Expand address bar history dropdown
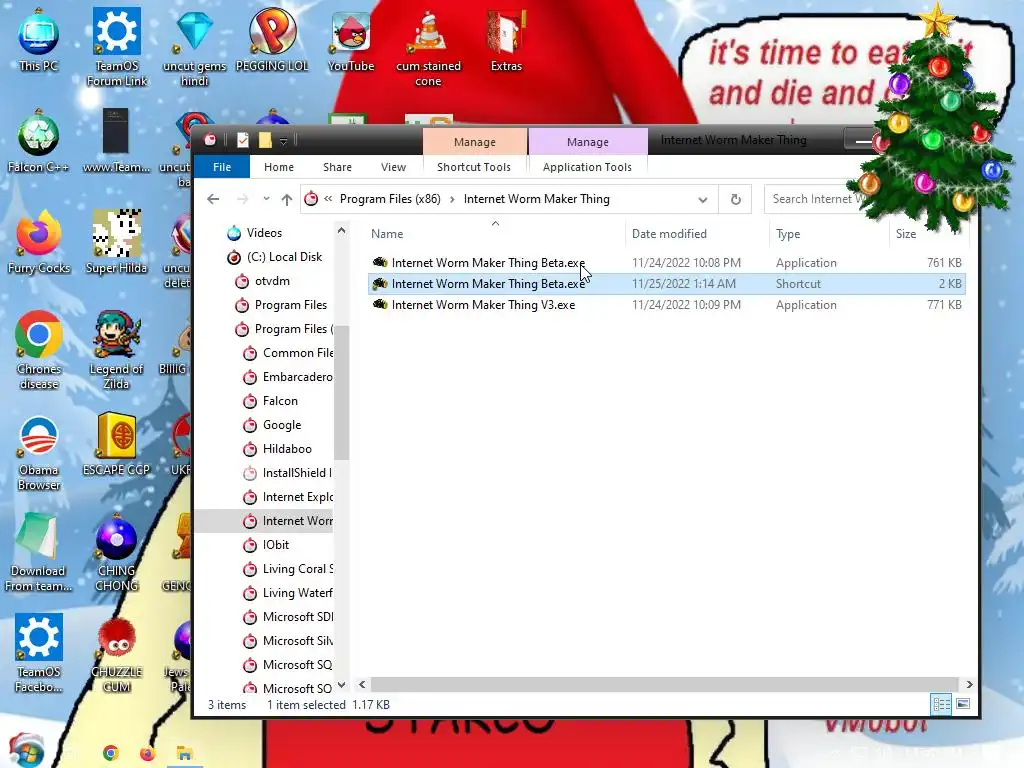1024x768 pixels. [703, 199]
